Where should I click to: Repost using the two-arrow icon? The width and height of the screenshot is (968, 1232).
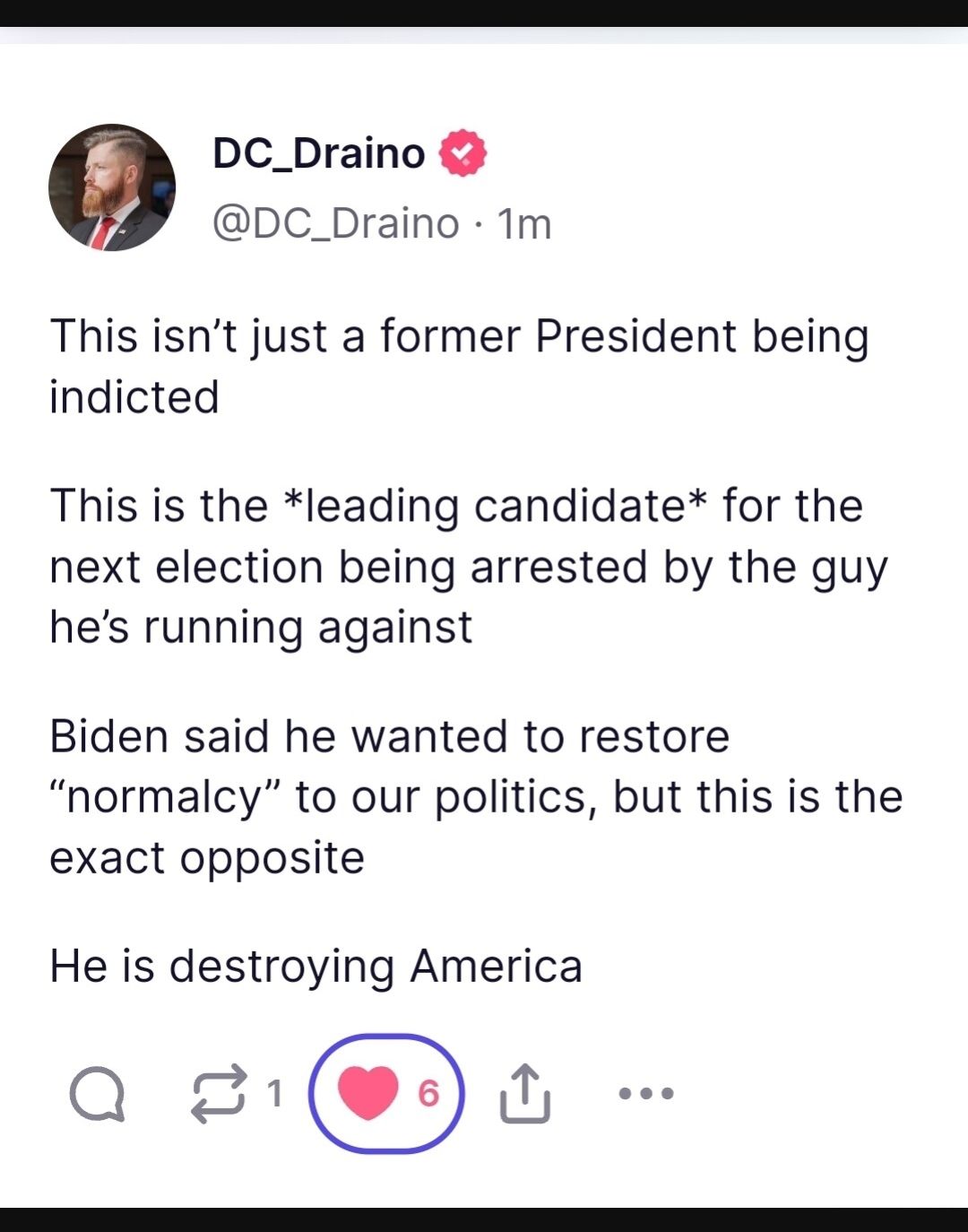(220, 1093)
